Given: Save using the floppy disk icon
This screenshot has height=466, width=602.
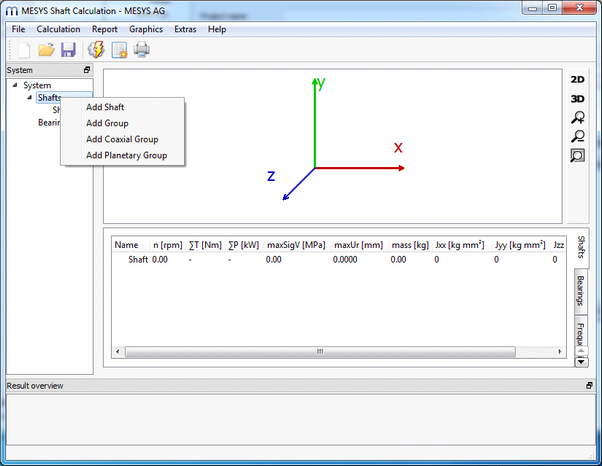Looking at the screenshot, I should 68,50.
